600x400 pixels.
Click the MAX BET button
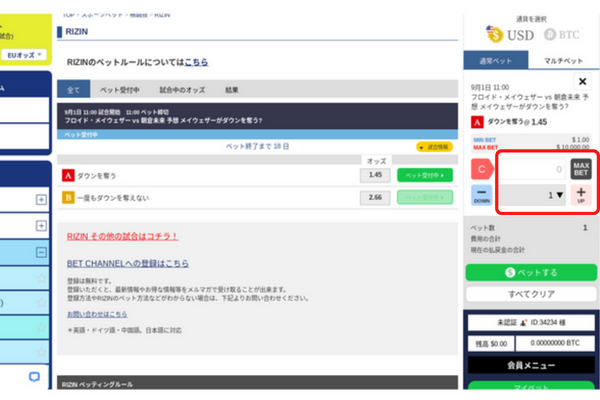click(581, 169)
